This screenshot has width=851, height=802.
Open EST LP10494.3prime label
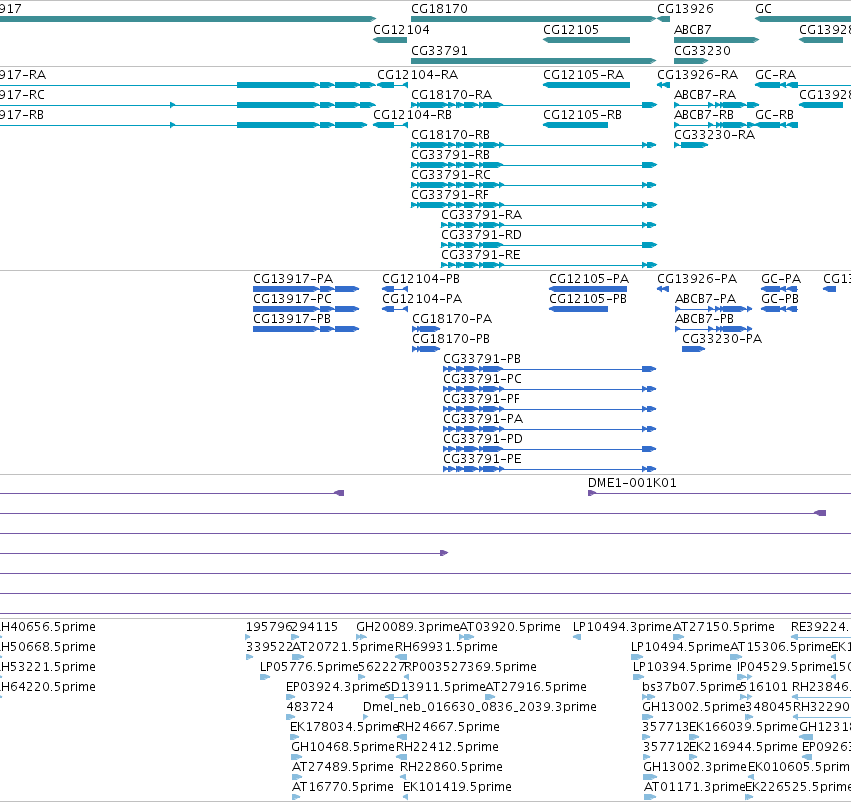623,627
